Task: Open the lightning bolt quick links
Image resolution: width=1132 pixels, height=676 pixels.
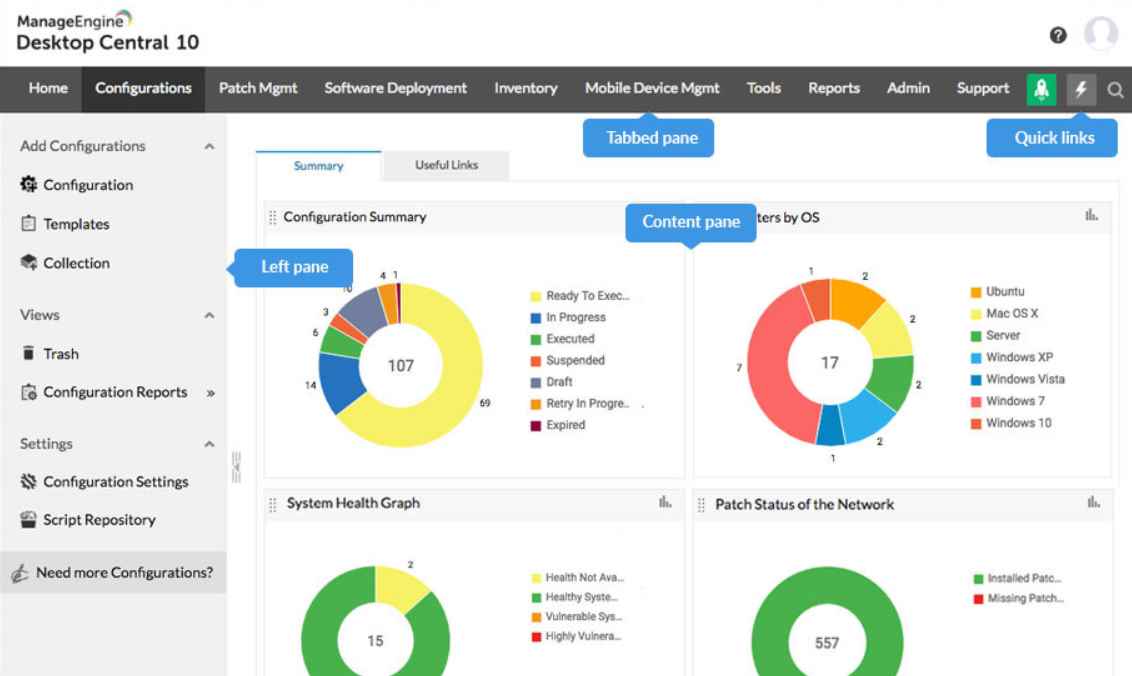Action: 1081,89
